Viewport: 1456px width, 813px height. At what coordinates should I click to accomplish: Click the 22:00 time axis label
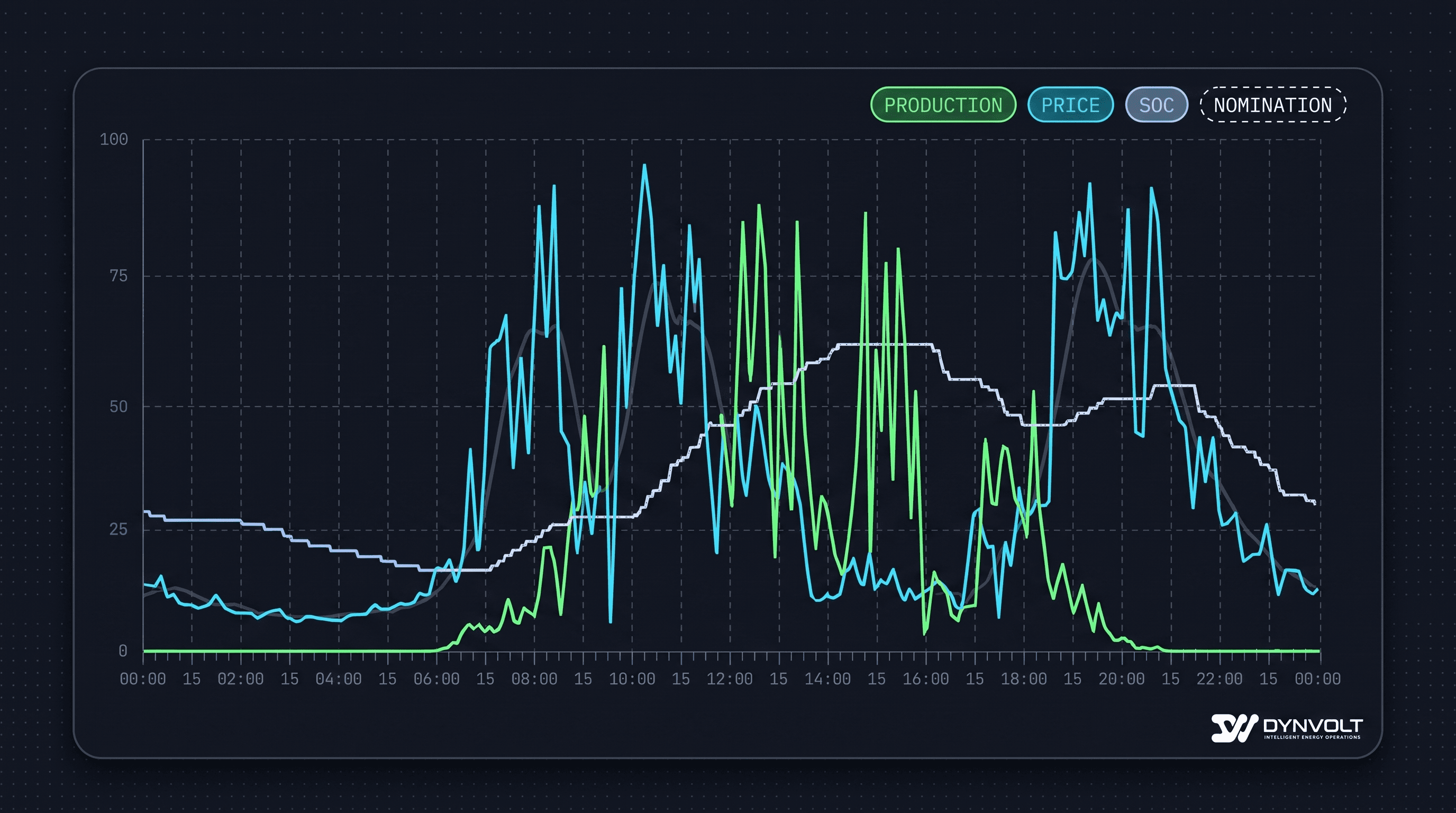1219,679
